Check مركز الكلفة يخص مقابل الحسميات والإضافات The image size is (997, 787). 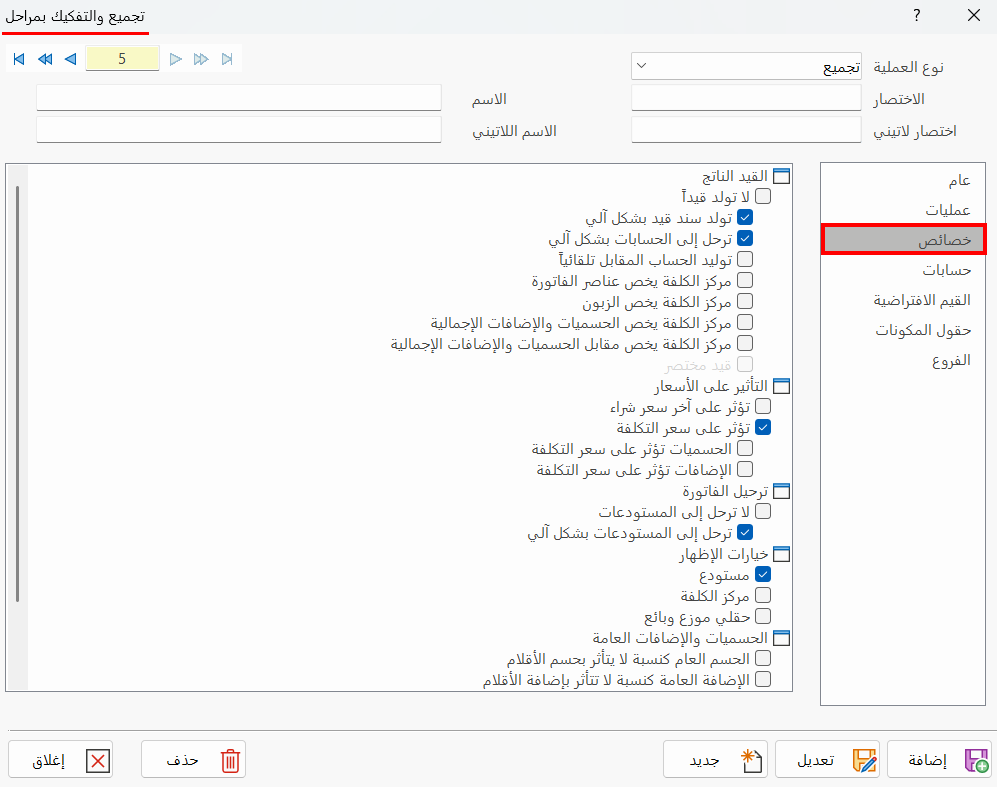(x=745, y=343)
